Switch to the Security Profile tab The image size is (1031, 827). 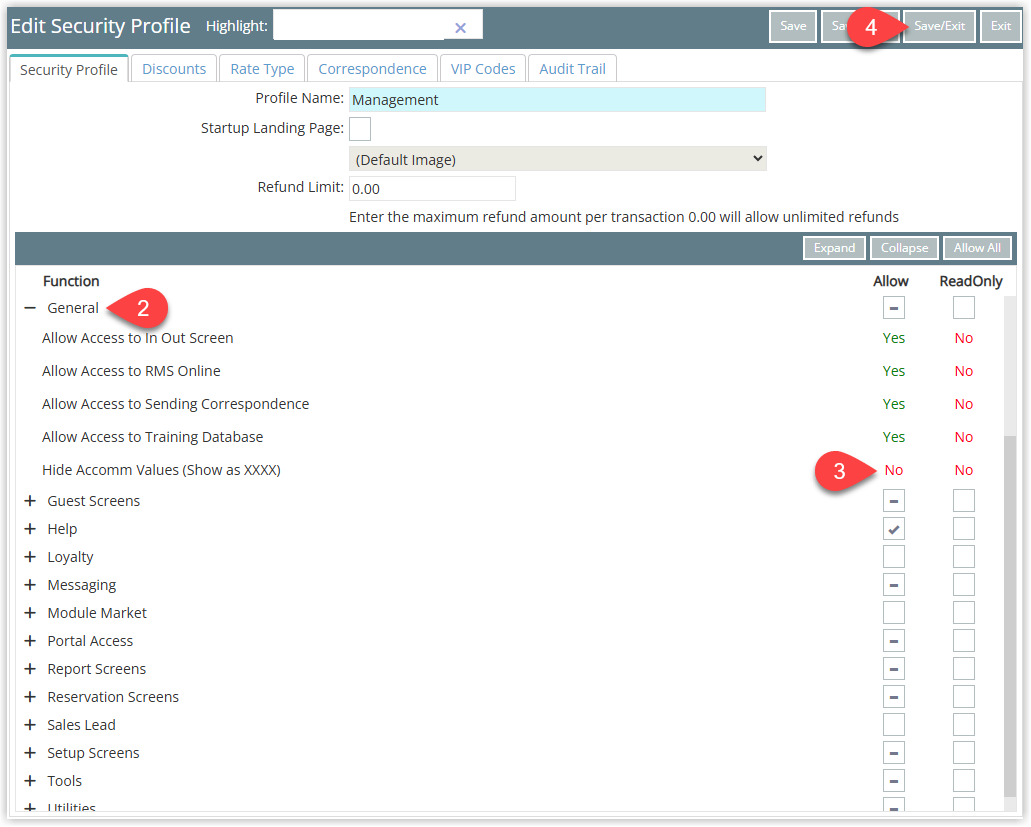click(69, 69)
